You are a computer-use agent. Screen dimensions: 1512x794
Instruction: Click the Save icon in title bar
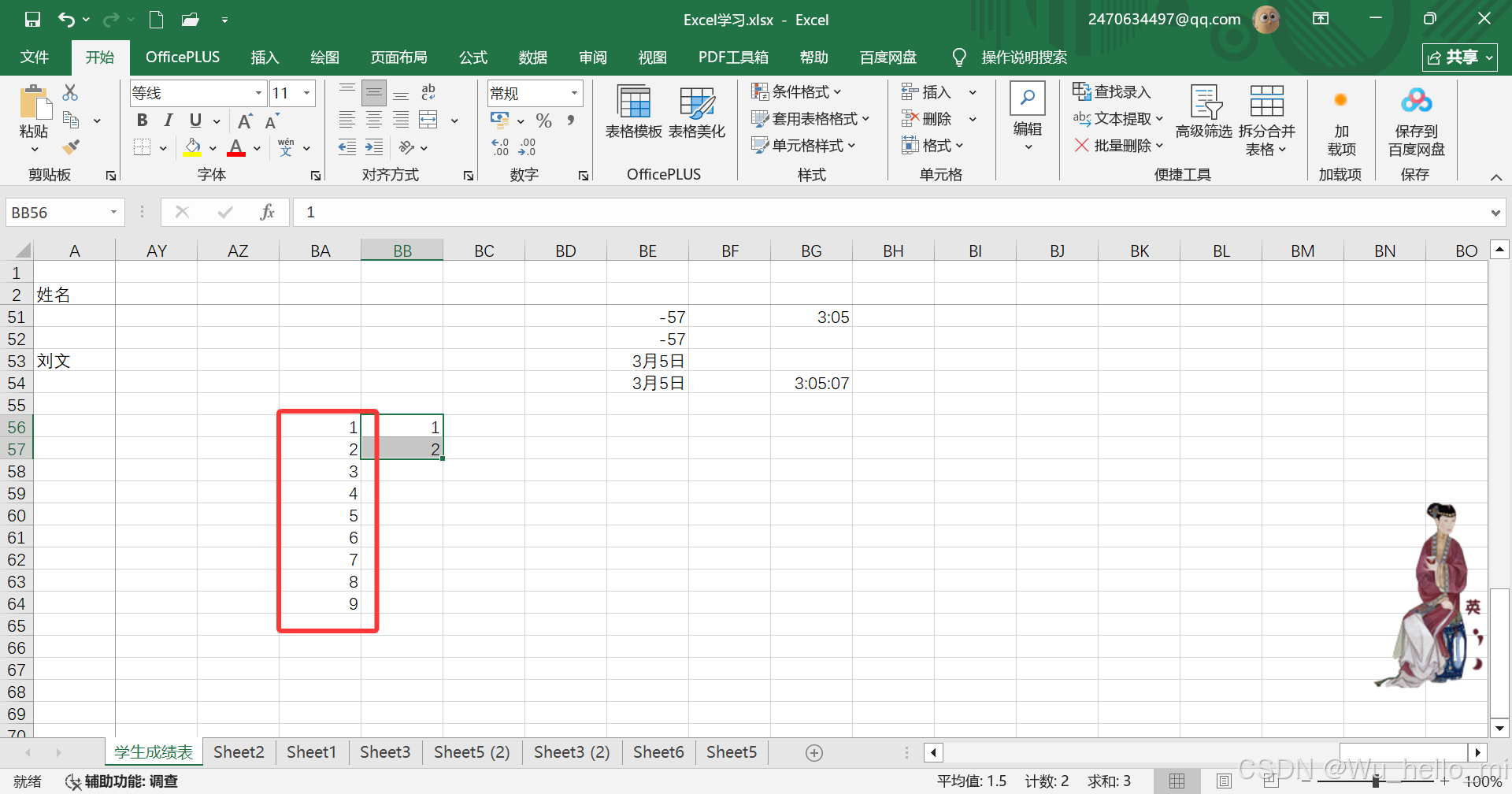click(x=32, y=20)
